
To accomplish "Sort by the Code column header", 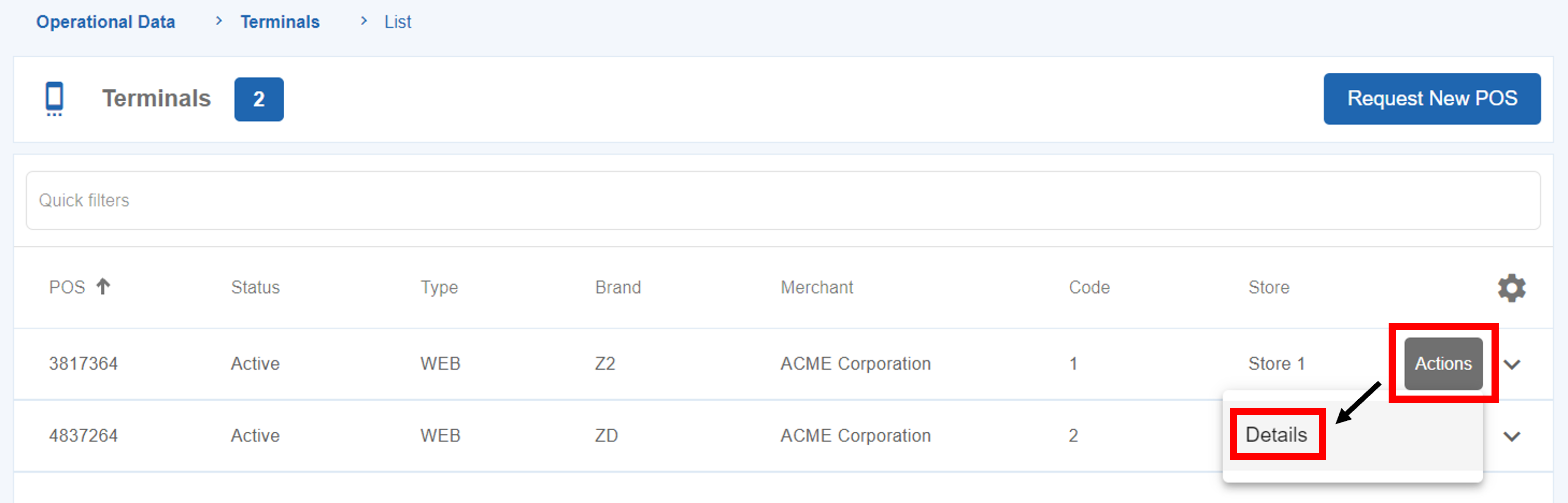I will point(1089,287).
